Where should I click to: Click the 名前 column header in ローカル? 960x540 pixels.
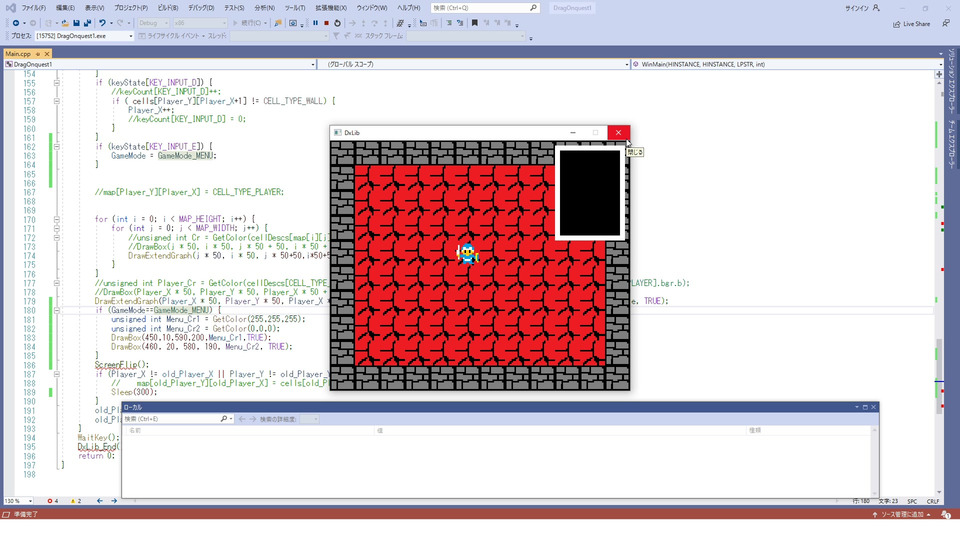(250, 430)
